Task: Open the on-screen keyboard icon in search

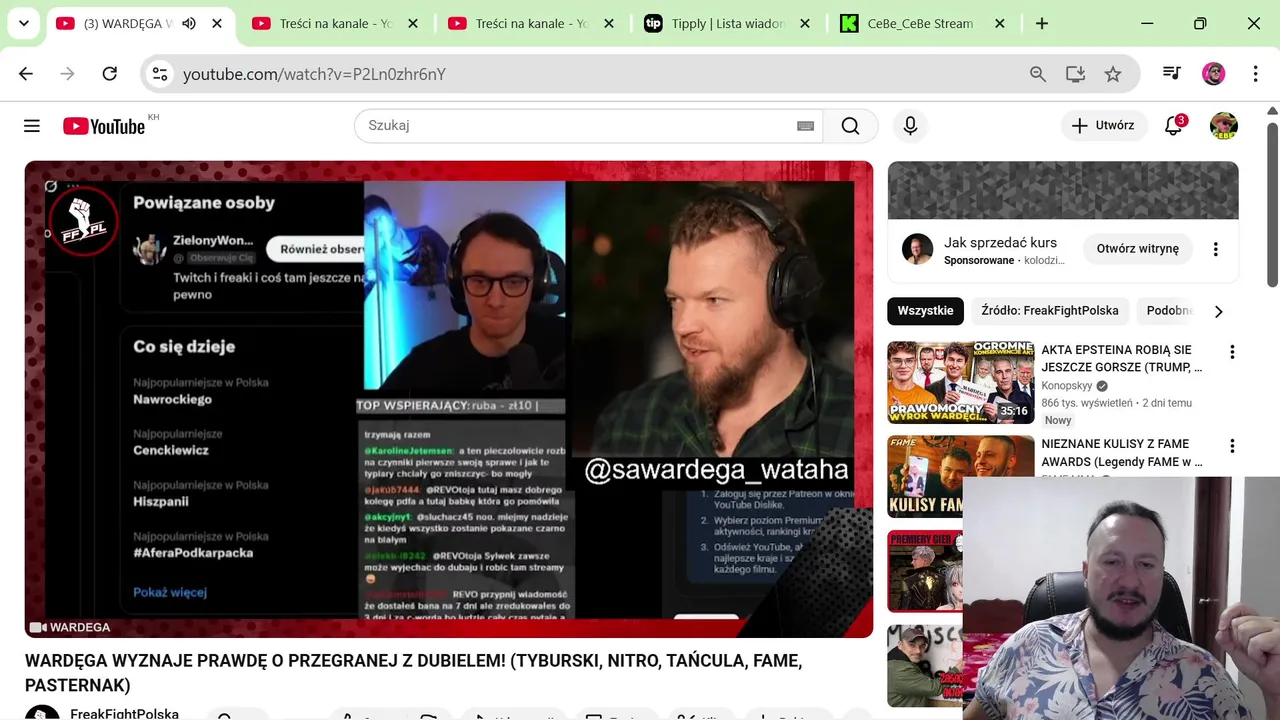Action: point(805,126)
